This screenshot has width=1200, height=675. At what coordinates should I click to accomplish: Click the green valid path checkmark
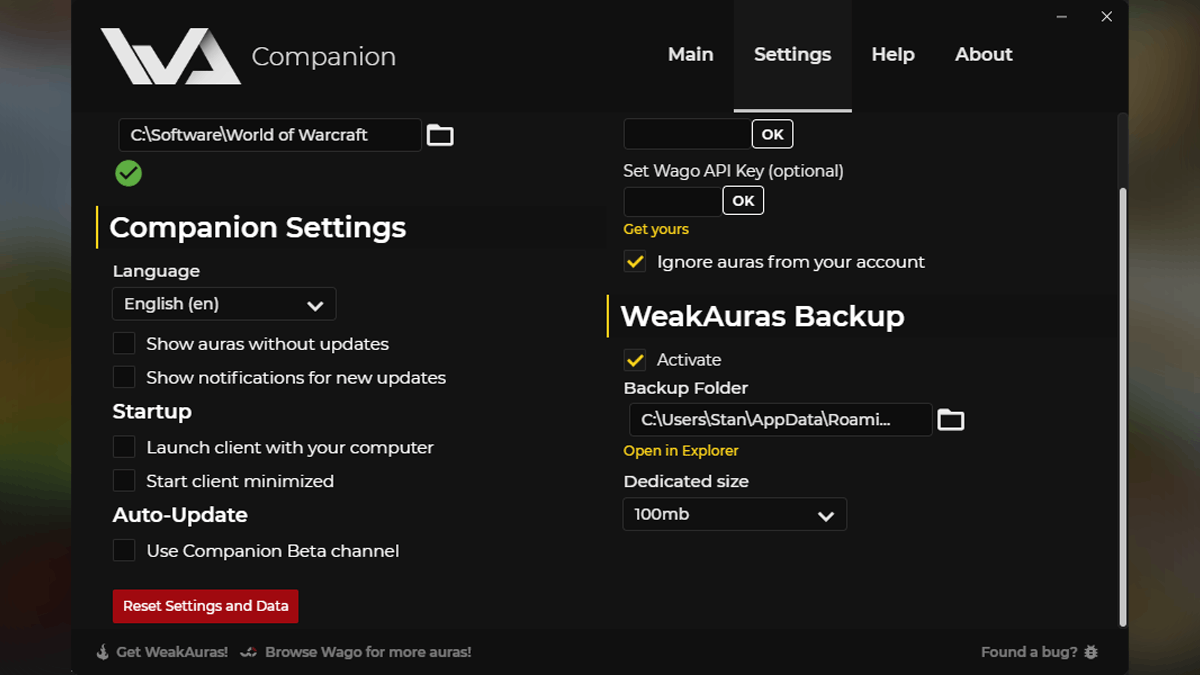click(x=128, y=173)
